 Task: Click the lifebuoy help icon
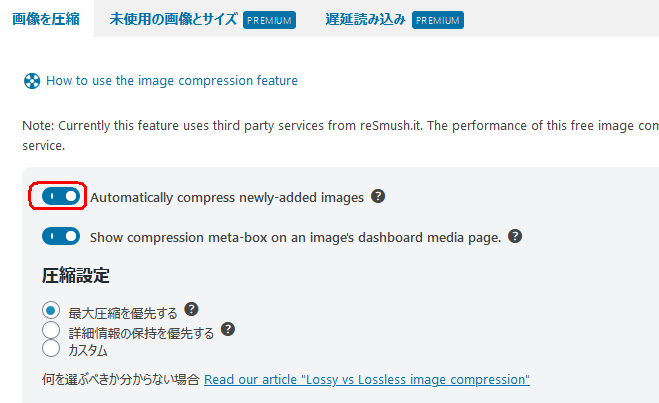pyautogui.click(x=32, y=81)
